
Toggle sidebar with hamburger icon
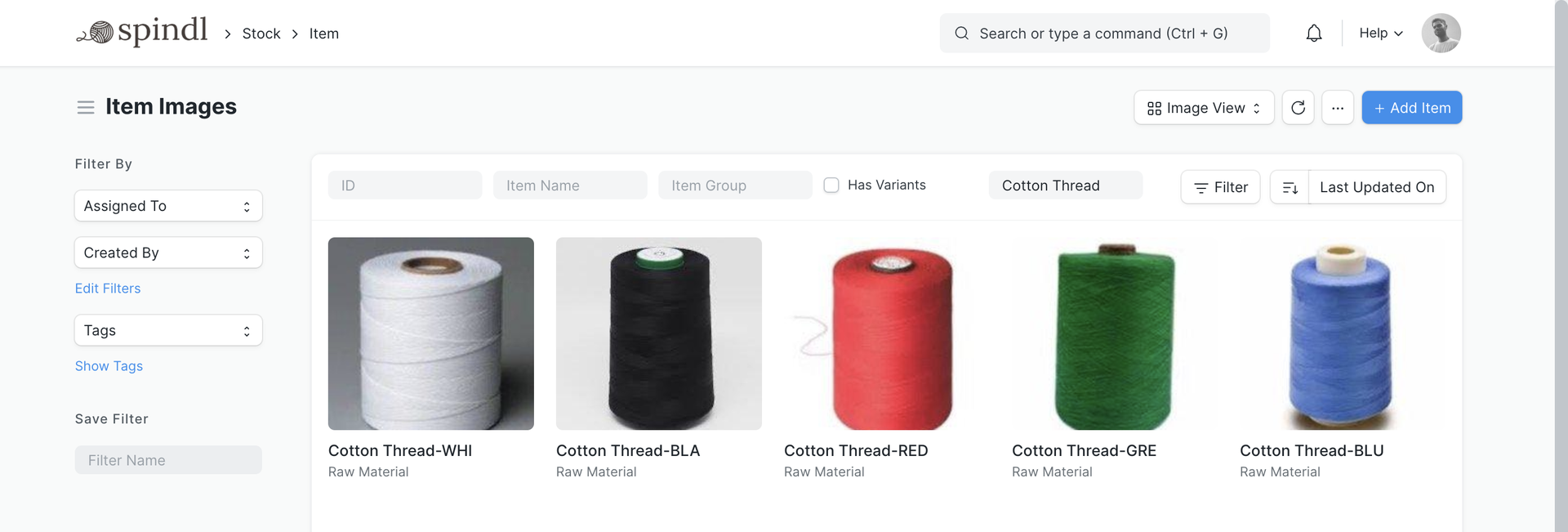point(86,107)
